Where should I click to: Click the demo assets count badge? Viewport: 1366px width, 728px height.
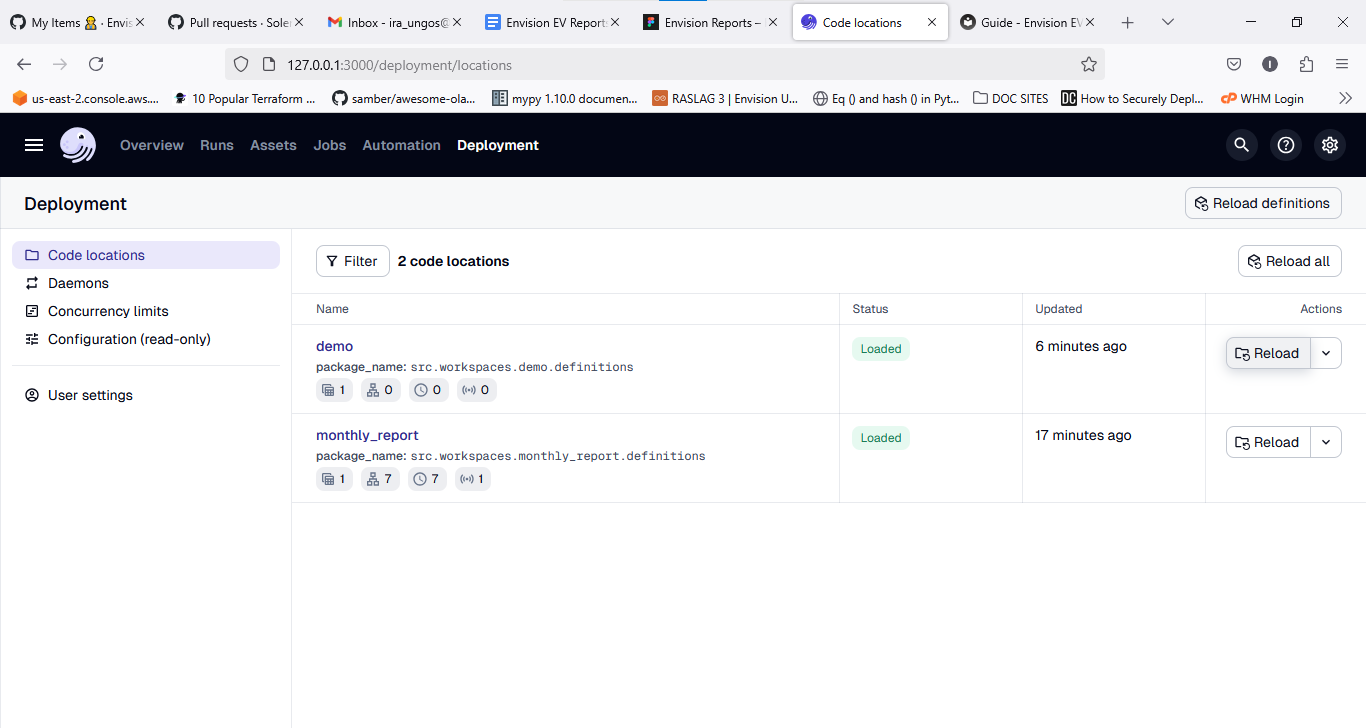pos(334,390)
